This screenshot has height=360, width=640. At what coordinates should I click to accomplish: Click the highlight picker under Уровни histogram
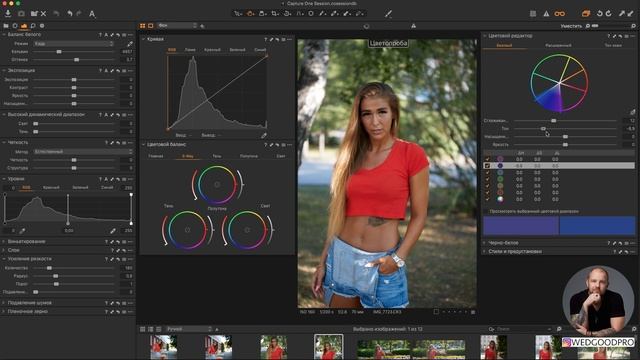[x=113, y=231]
